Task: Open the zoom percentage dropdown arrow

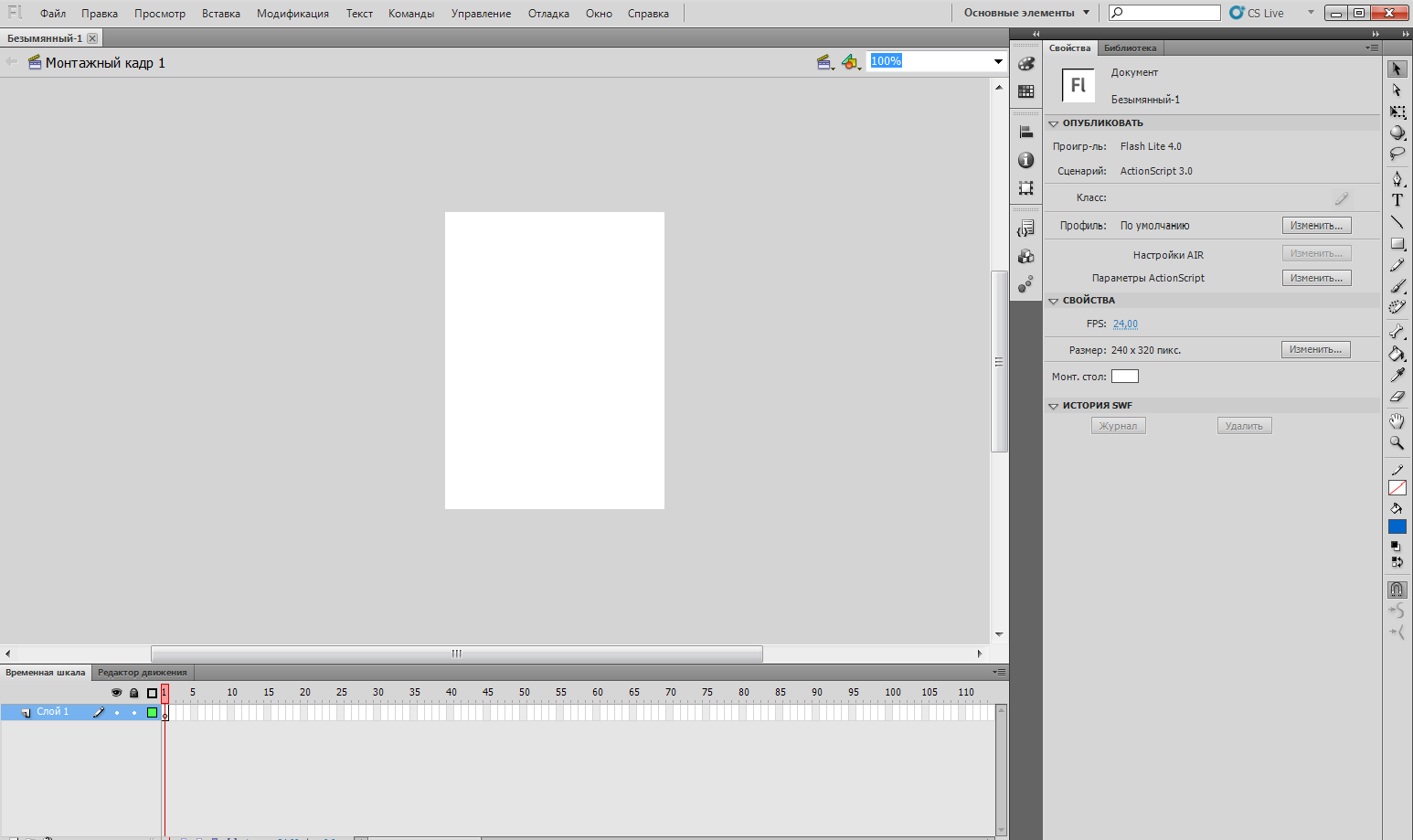Action: pyautogui.click(x=998, y=61)
